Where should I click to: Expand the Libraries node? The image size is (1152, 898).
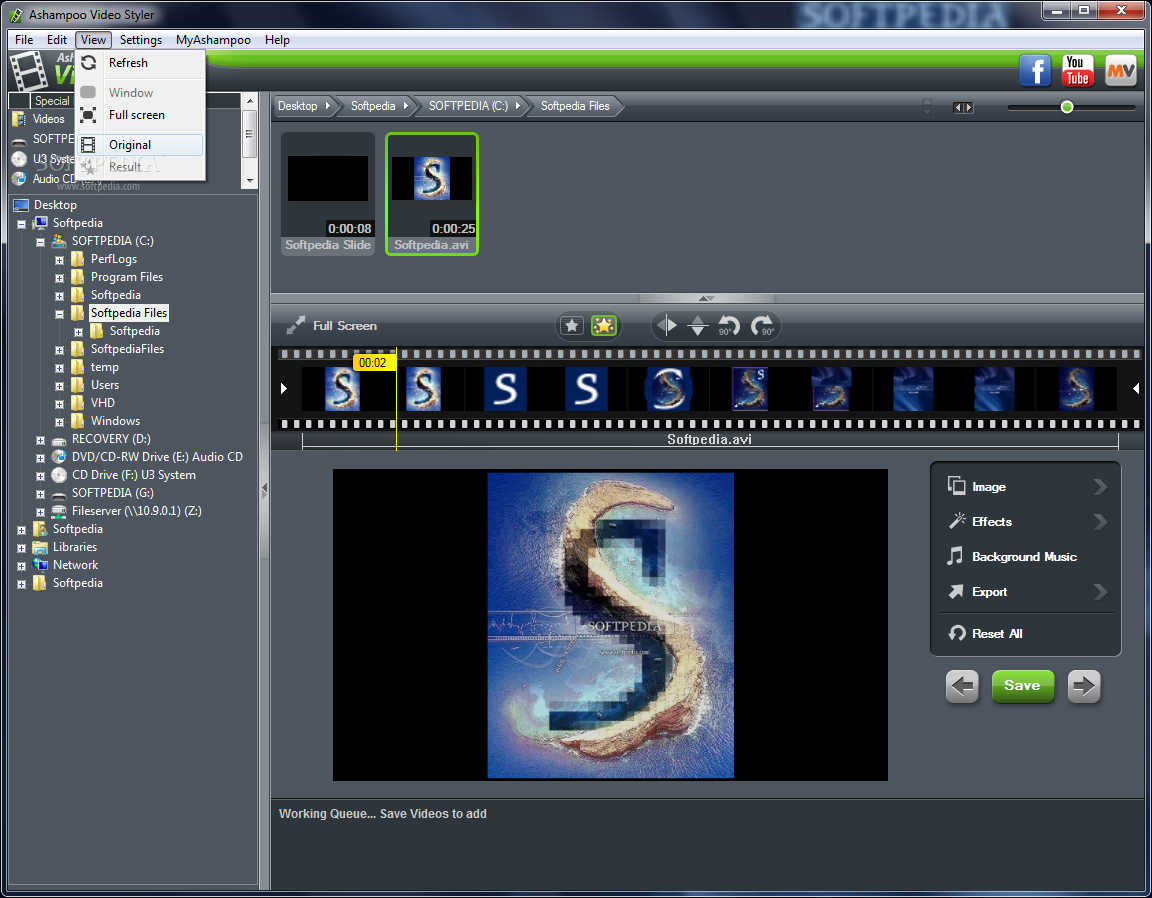click(21, 548)
